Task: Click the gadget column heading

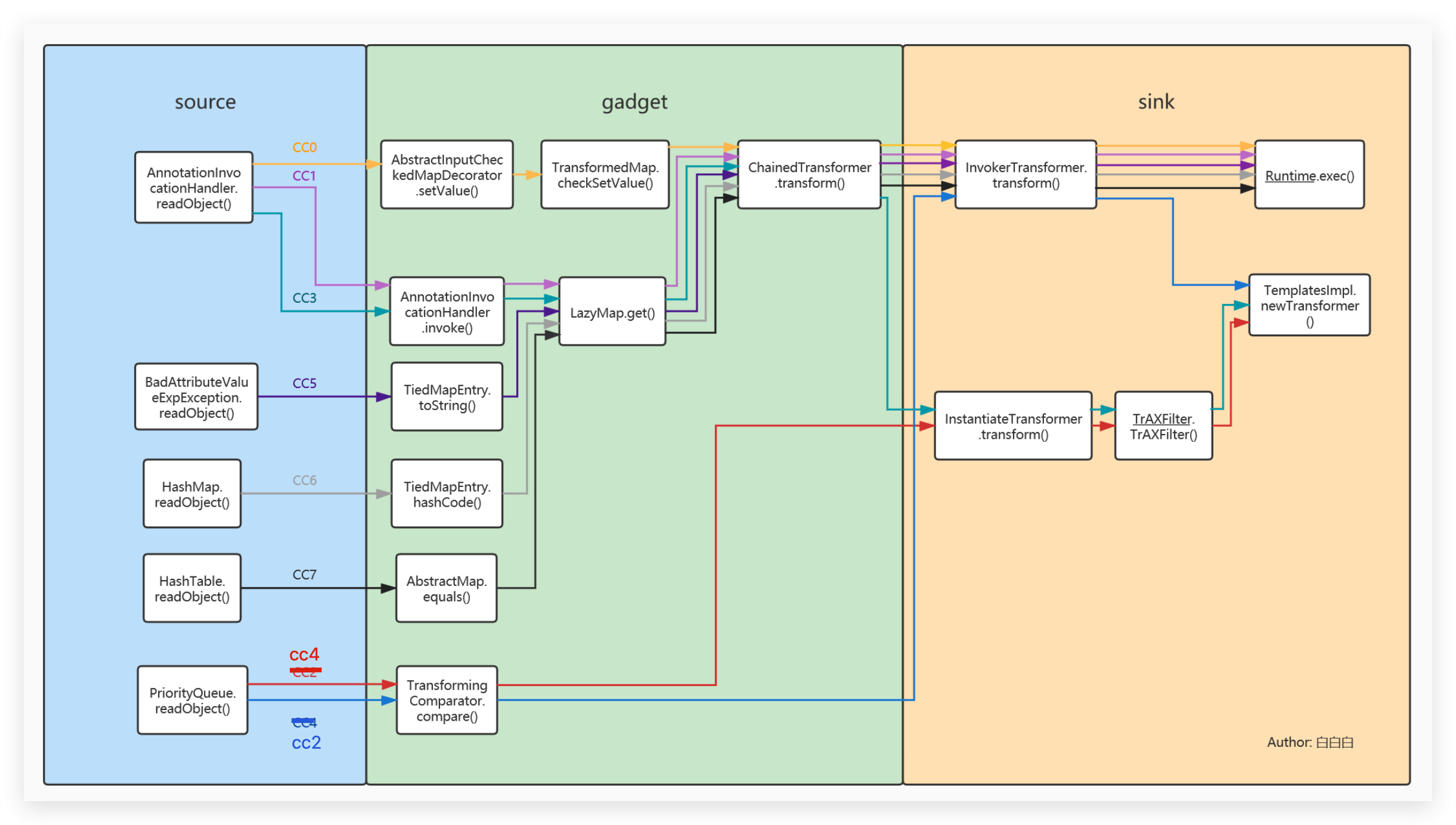Action: point(634,103)
